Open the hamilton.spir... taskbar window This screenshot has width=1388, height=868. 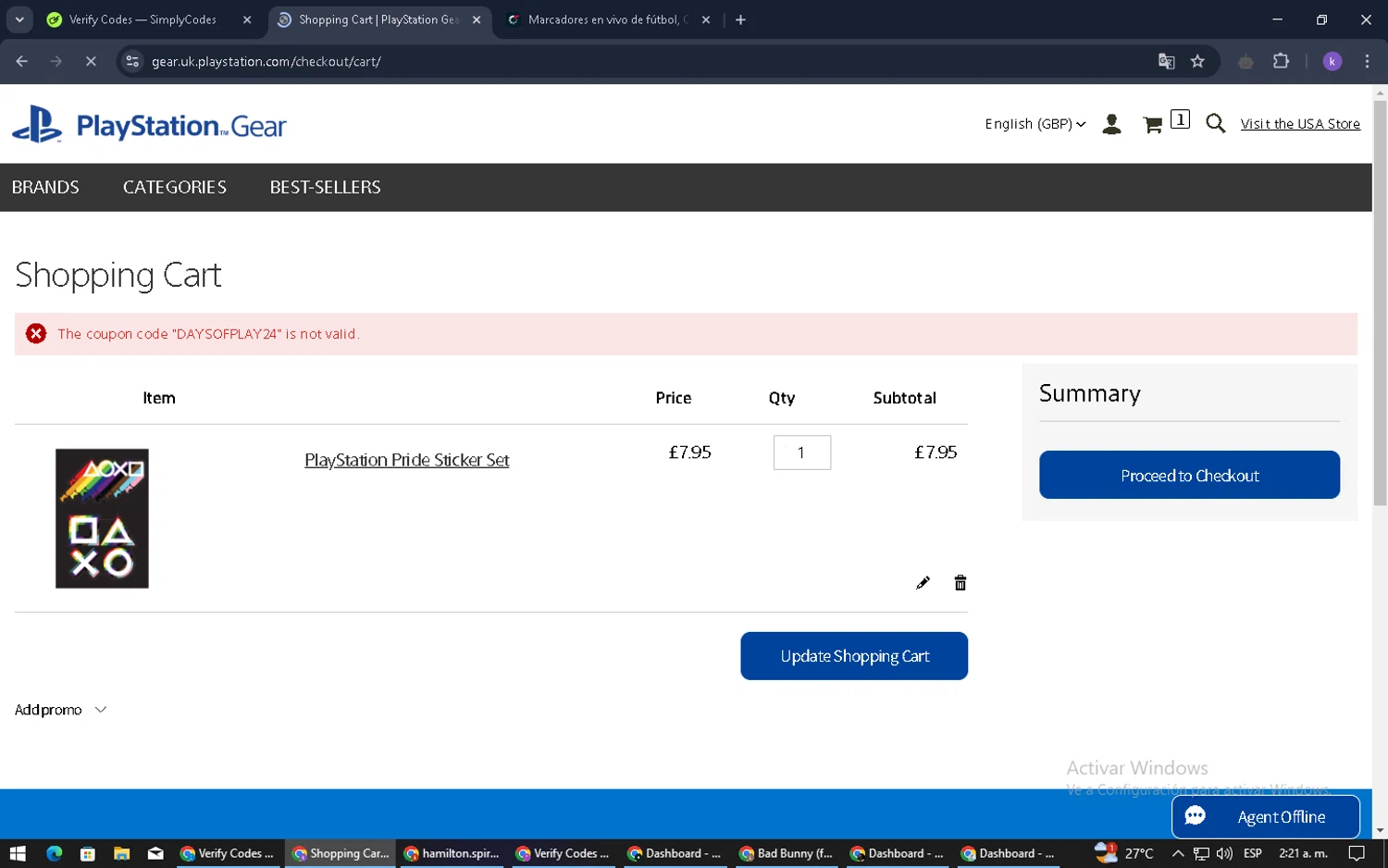point(452,853)
